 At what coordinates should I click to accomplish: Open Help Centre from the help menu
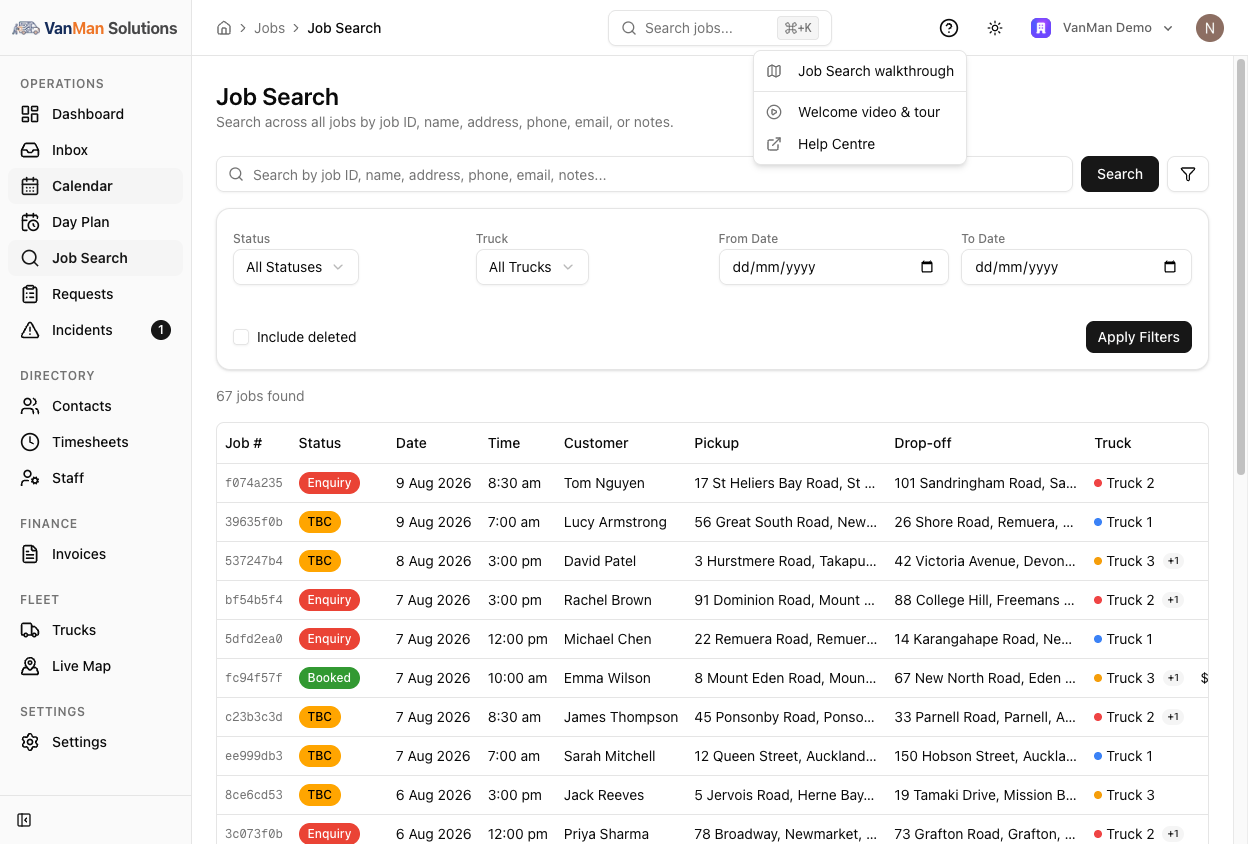tap(860, 144)
